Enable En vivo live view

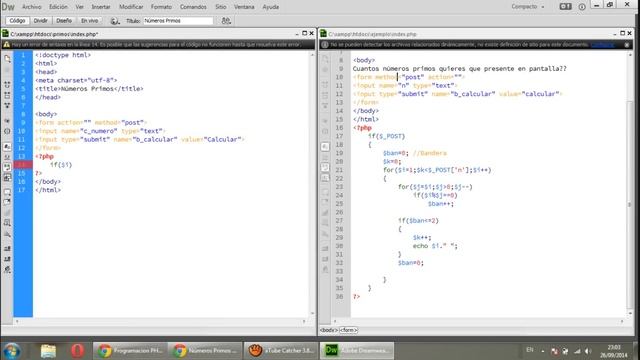(x=89, y=20)
